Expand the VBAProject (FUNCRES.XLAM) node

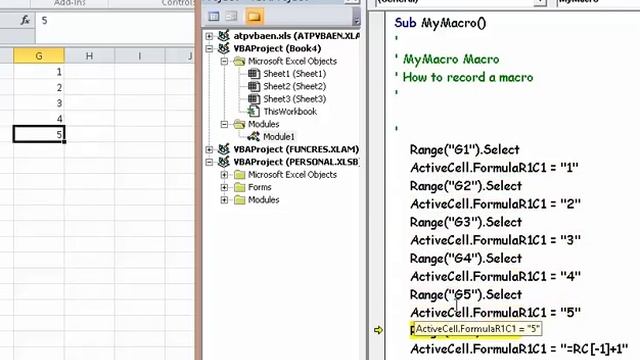pos(209,150)
